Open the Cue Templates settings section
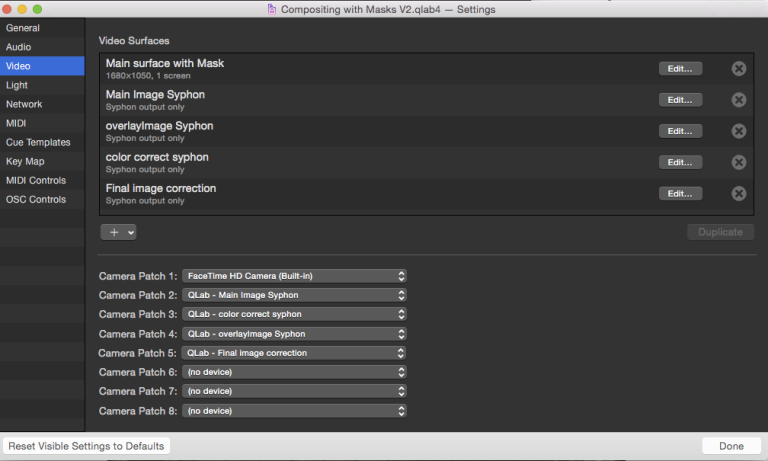Viewport: 768px width, 461px height. click(x=38, y=143)
